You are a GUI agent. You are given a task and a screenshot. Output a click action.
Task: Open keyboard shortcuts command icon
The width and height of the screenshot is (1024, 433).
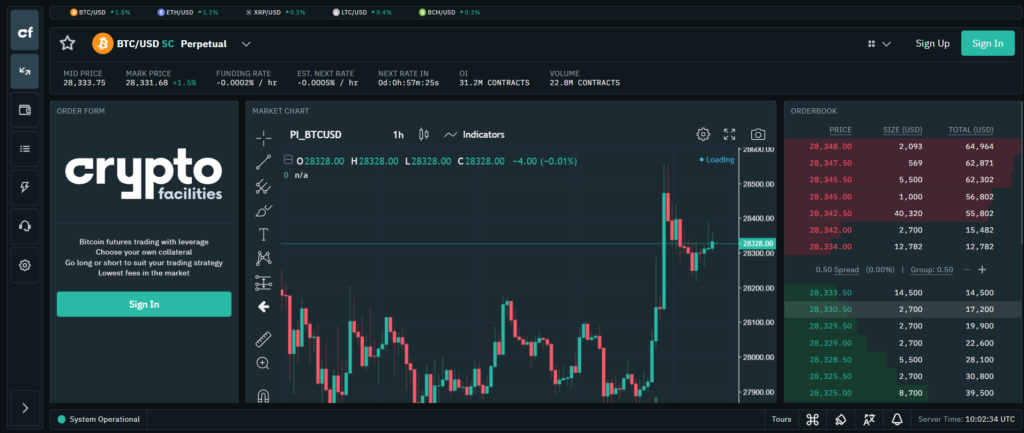pyautogui.click(x=812, y=419)
